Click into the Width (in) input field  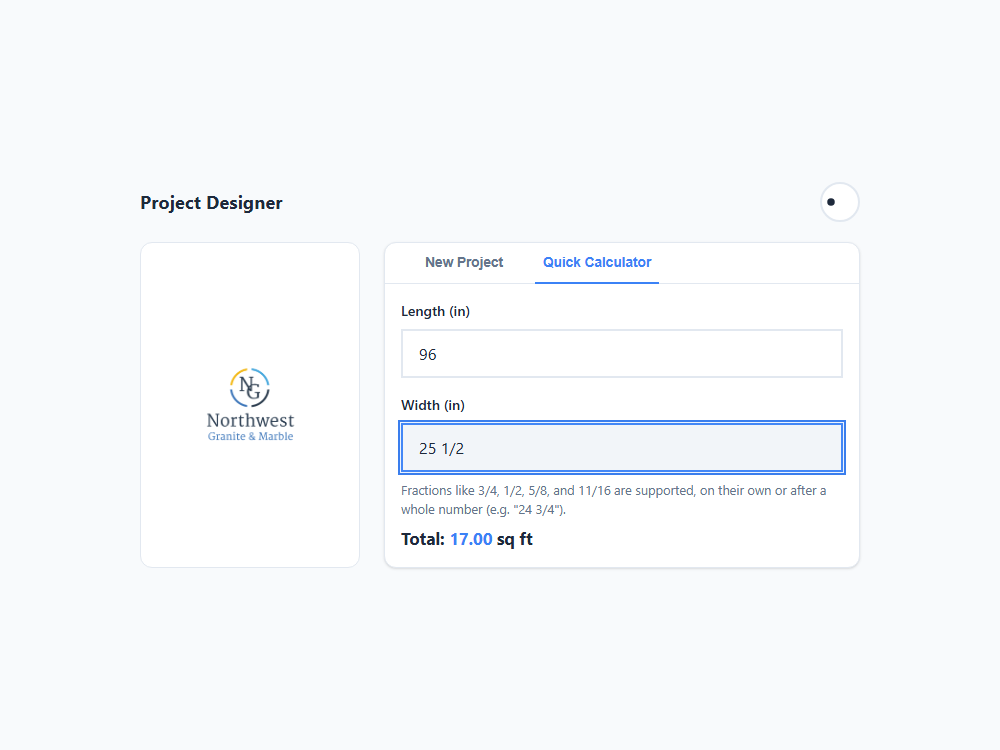click(622, 448)
